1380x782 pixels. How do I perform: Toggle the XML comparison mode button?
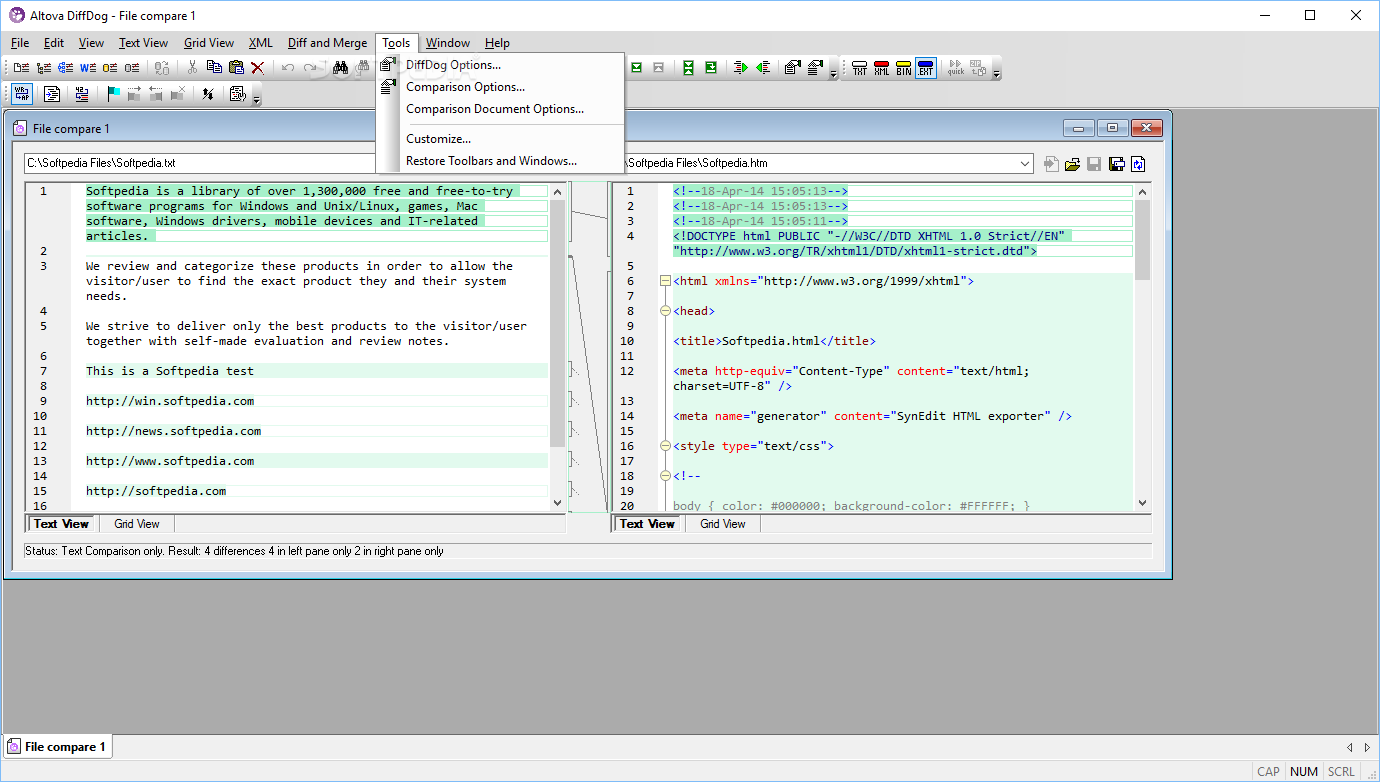click(881, 68)
